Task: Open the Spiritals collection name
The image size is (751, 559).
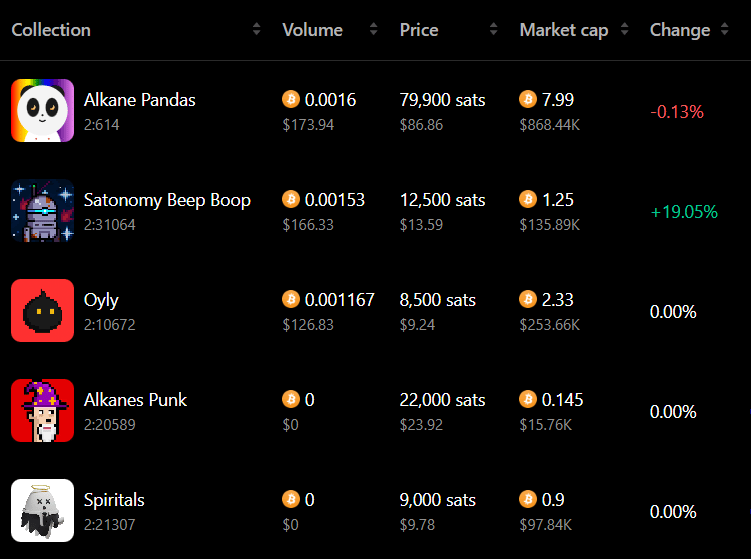Action: 114,500
